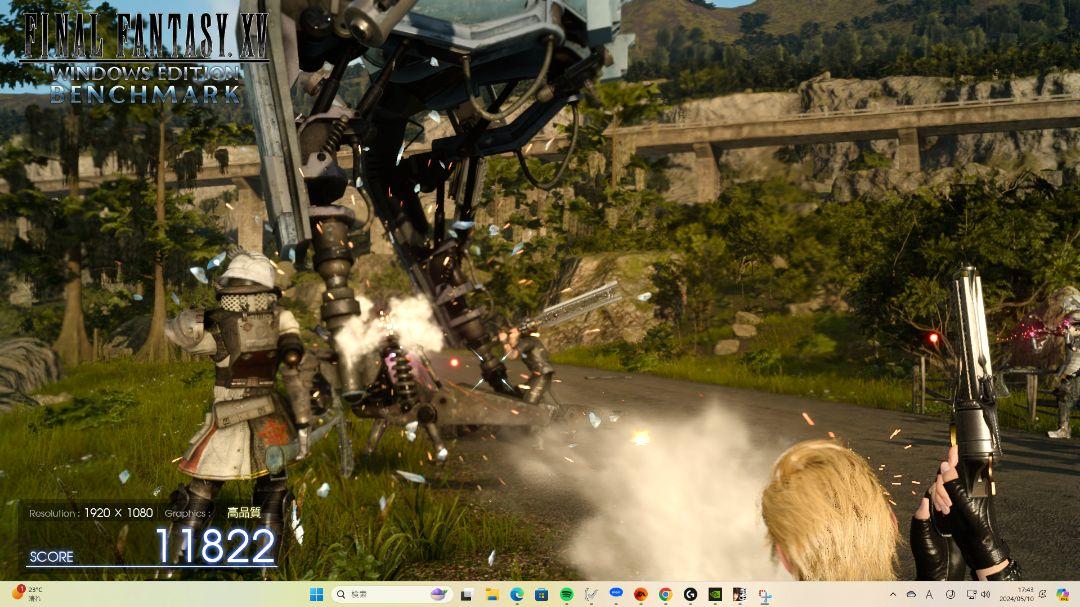
Task: Open the Copilot icon in the taskbar corner
Action: pyautogui.click(x=1063, y=595)
